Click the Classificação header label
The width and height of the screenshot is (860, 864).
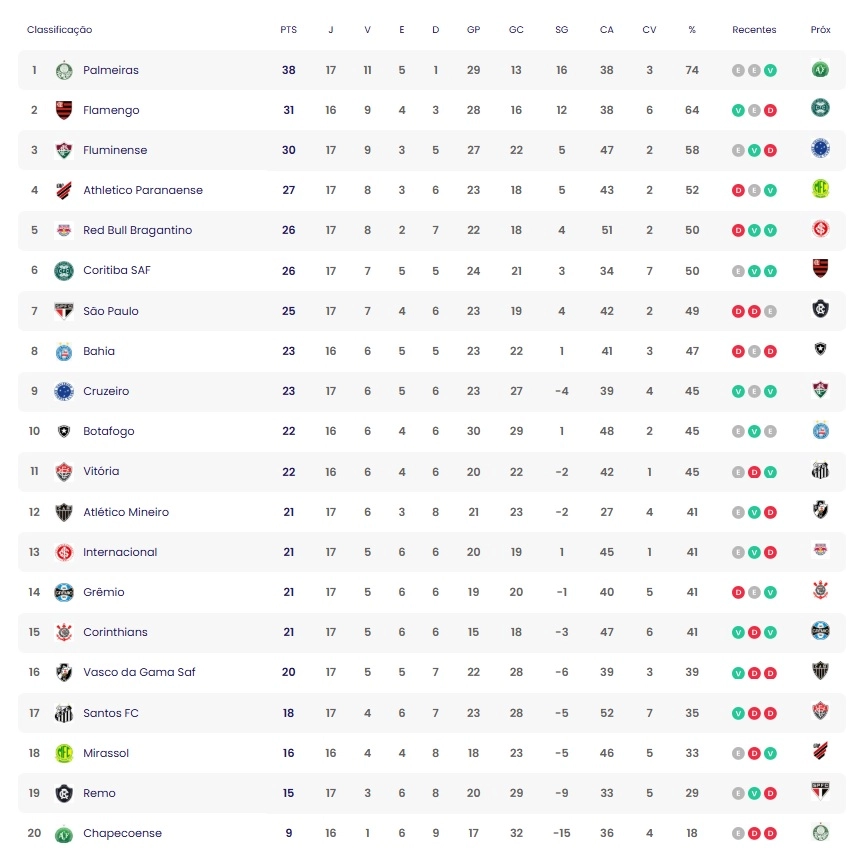(60, 30)
